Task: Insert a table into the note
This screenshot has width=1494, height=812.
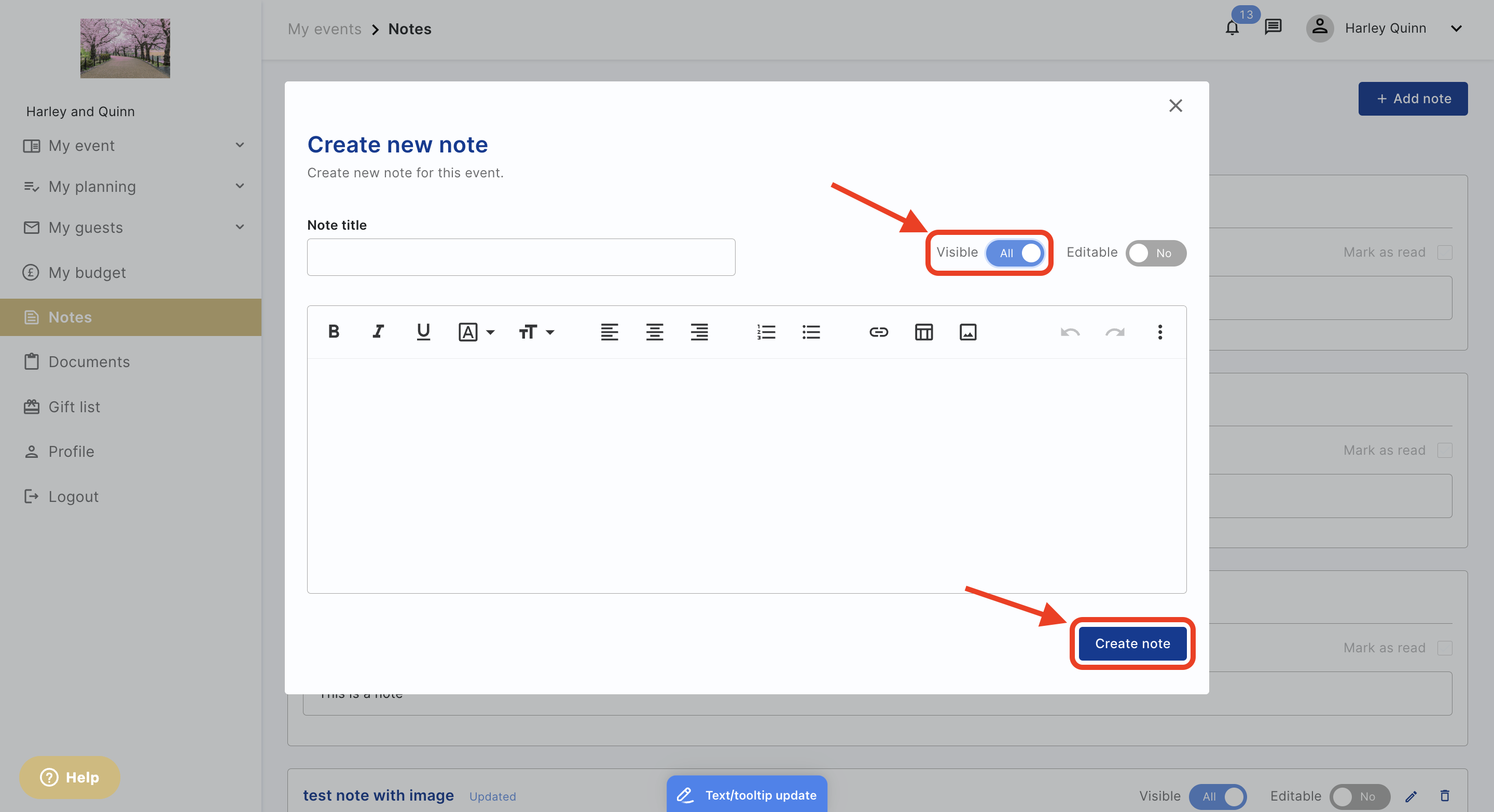Action: coord(924,332)
